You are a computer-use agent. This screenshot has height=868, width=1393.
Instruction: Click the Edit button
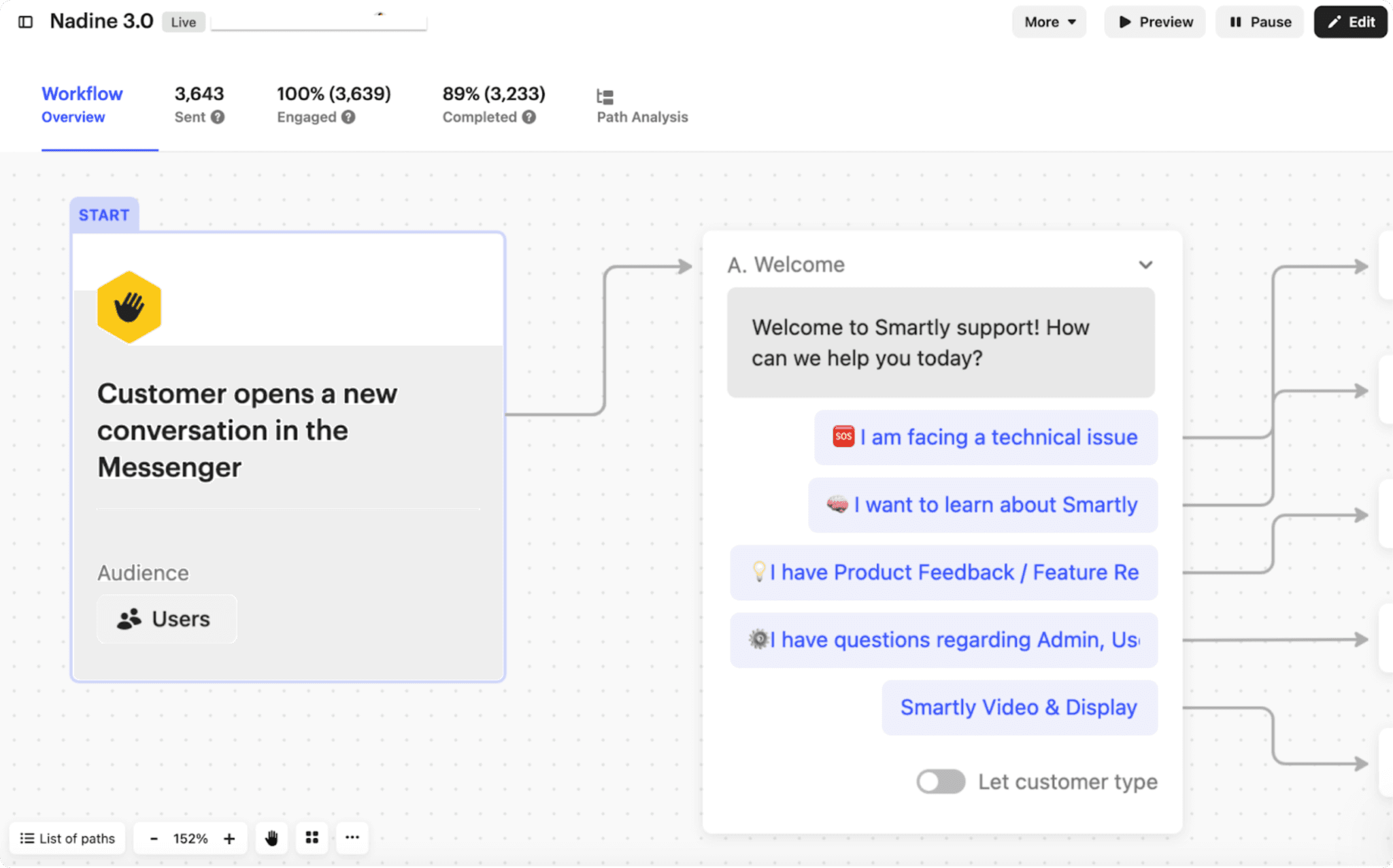(1350, 22)
